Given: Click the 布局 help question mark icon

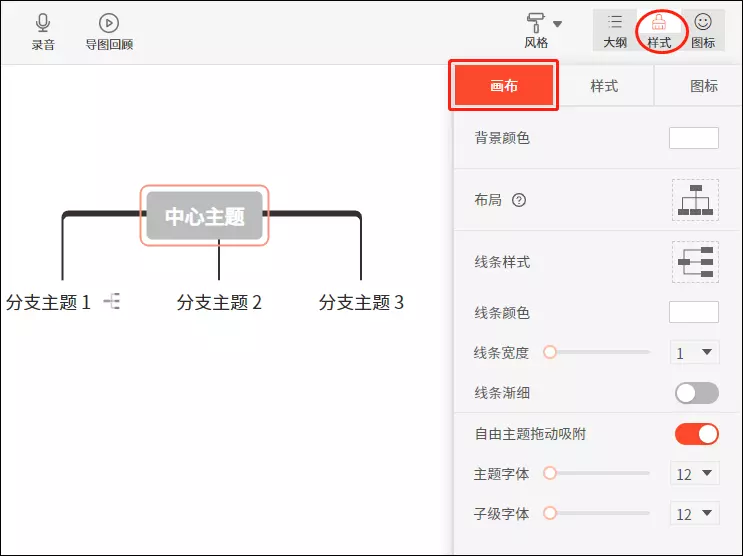Looking at the screenshot, I should [x=519, y=200].
